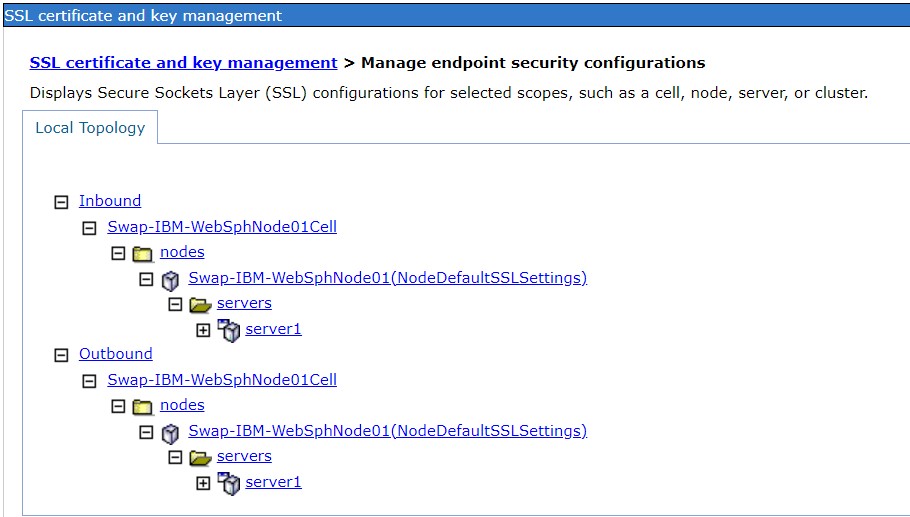Click the server1 icon under Outbound
The height and width of the screenshot is (517, 910).
point(229,483)
